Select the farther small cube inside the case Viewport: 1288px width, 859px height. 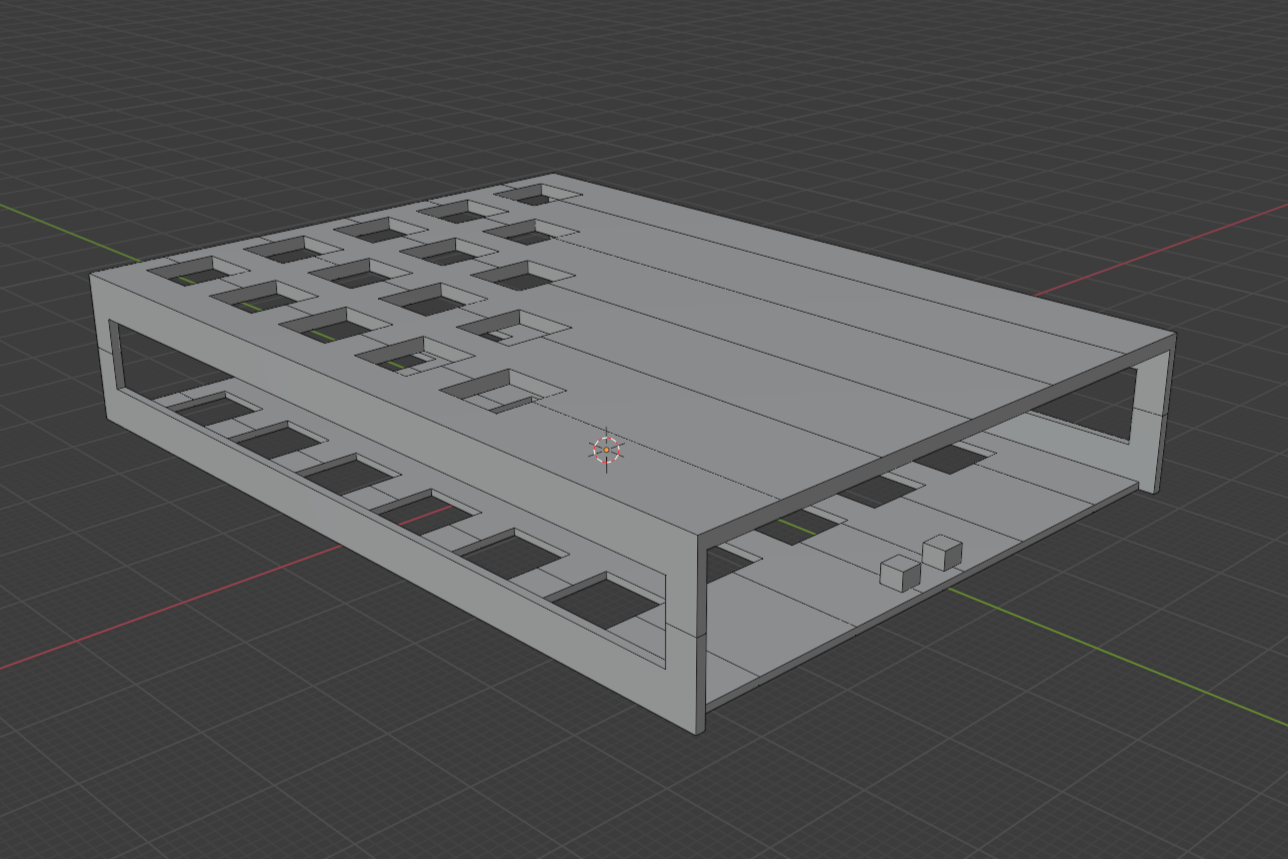click(x=942, y=553)
